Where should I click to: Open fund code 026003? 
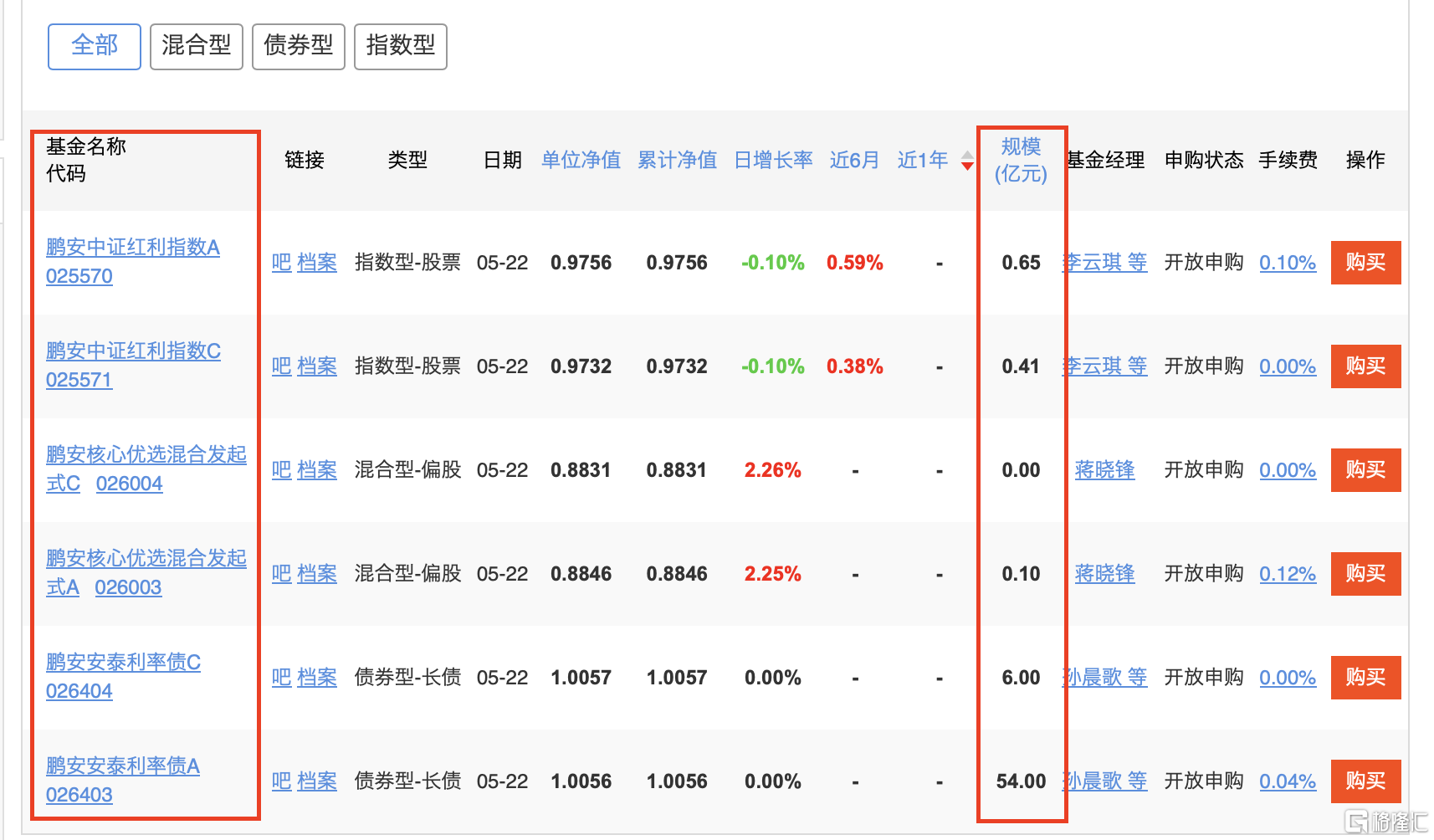click(129, 587)
